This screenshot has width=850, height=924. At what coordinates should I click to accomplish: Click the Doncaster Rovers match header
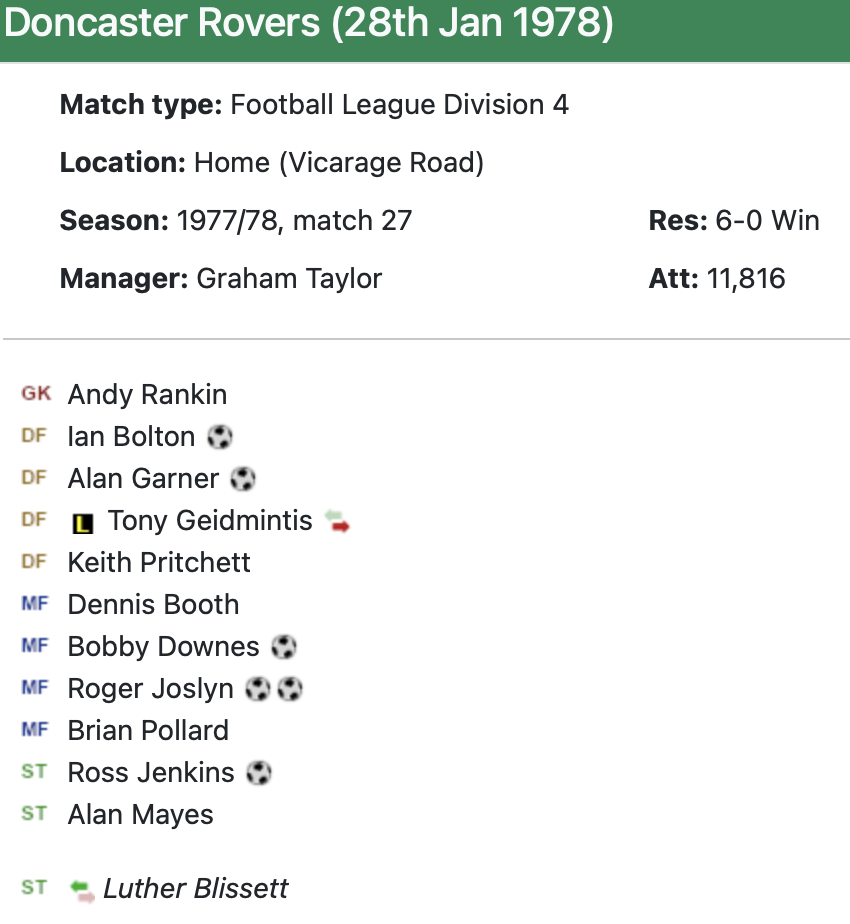[x=308, y=26]
